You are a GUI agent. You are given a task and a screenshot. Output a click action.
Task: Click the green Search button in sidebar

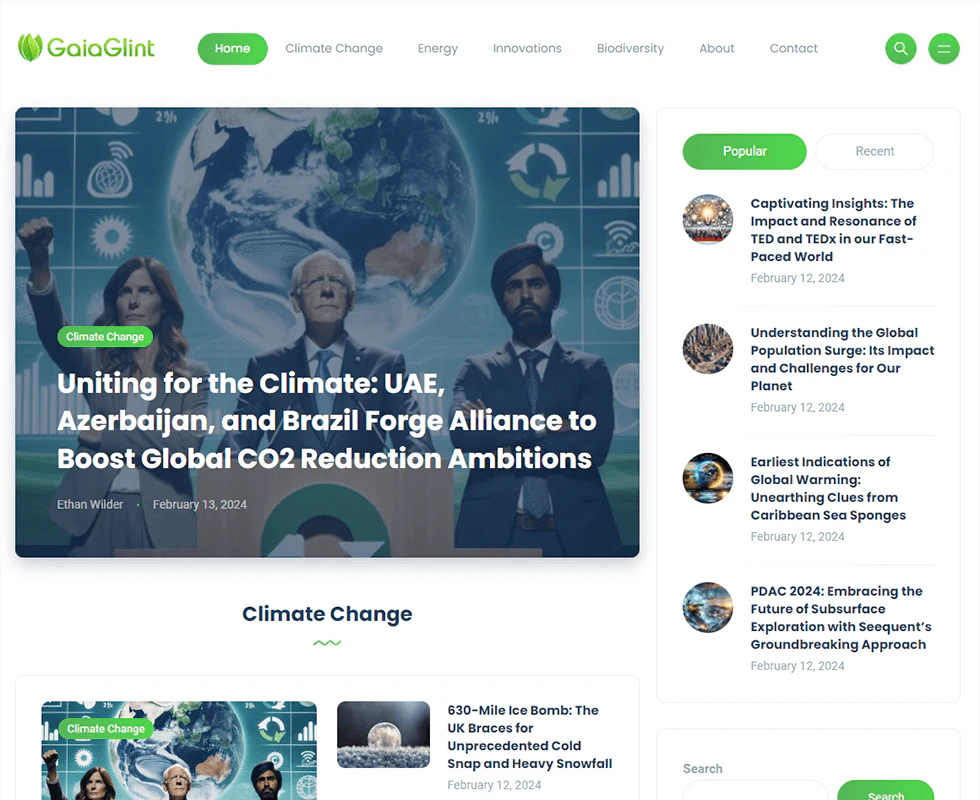click(x=886, y=791)
